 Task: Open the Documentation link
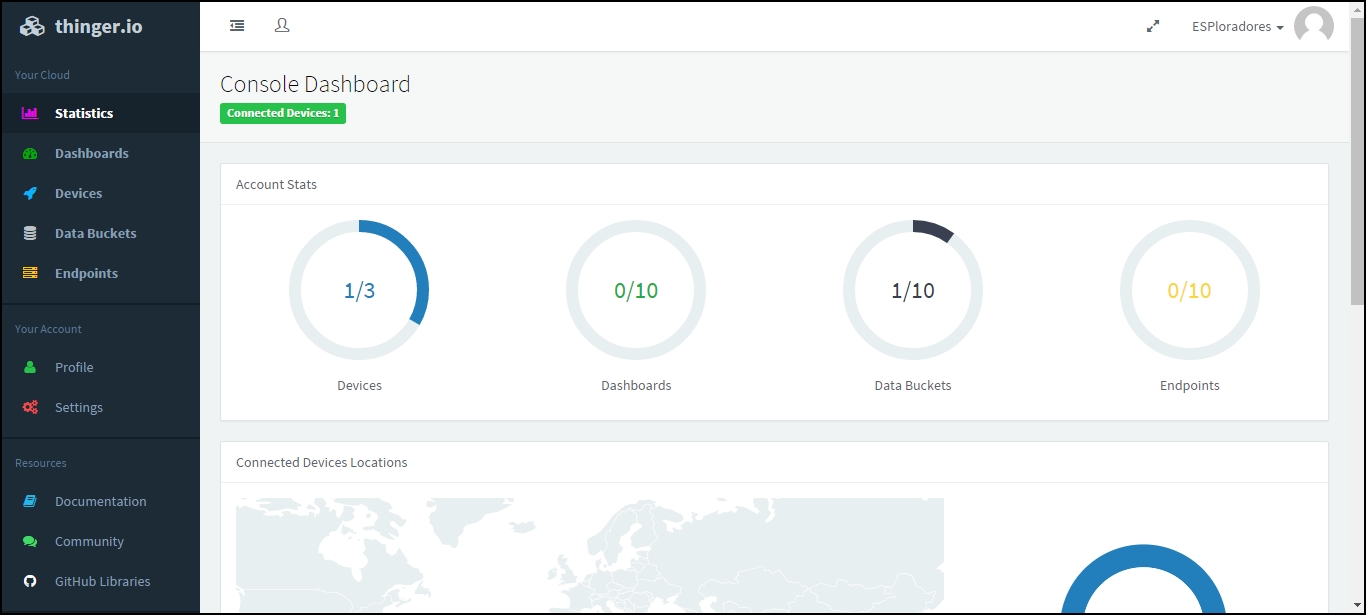[100, 501]
